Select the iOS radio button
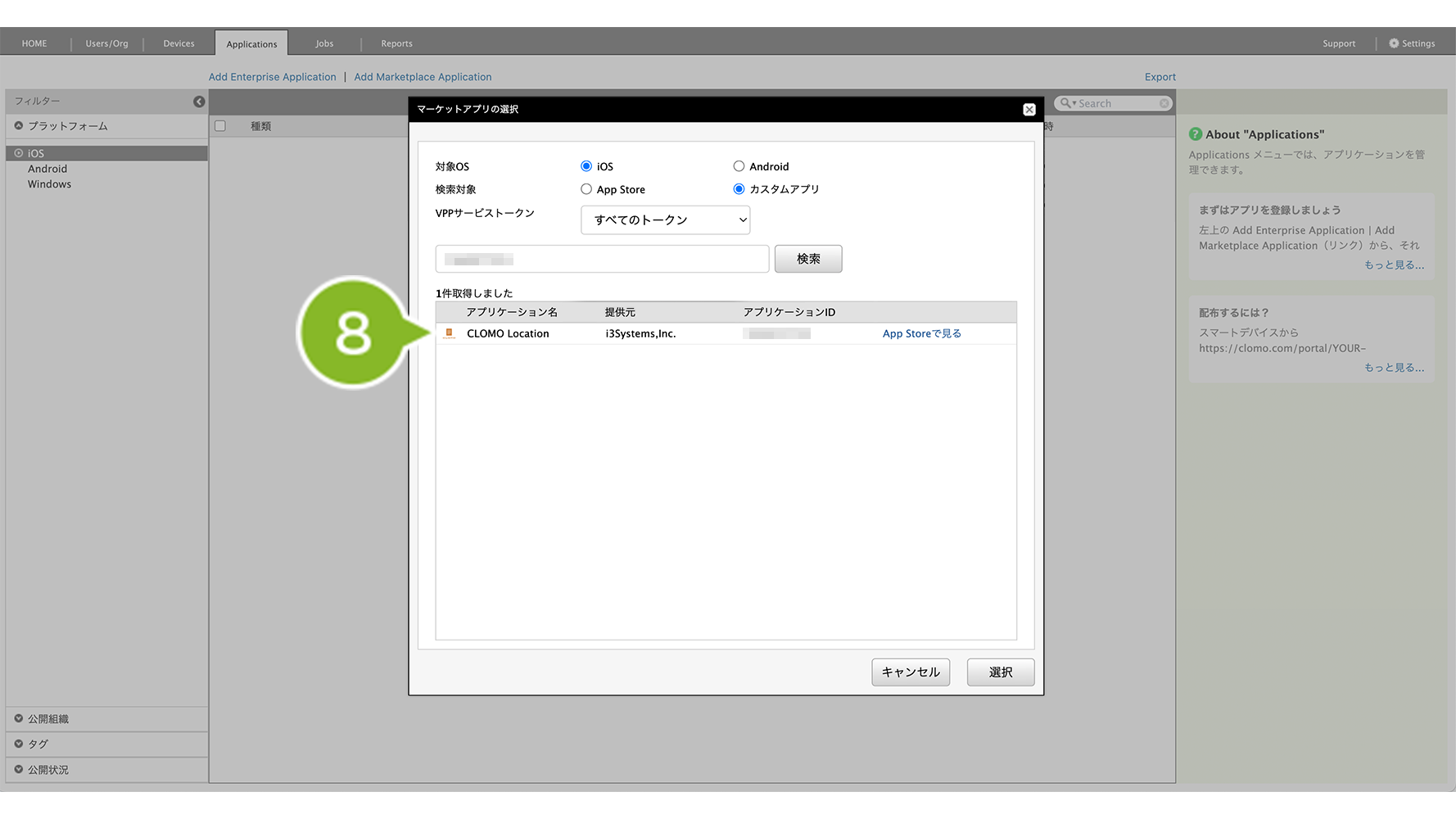This screenshot has height=819, width=1456. click(586, 166)
